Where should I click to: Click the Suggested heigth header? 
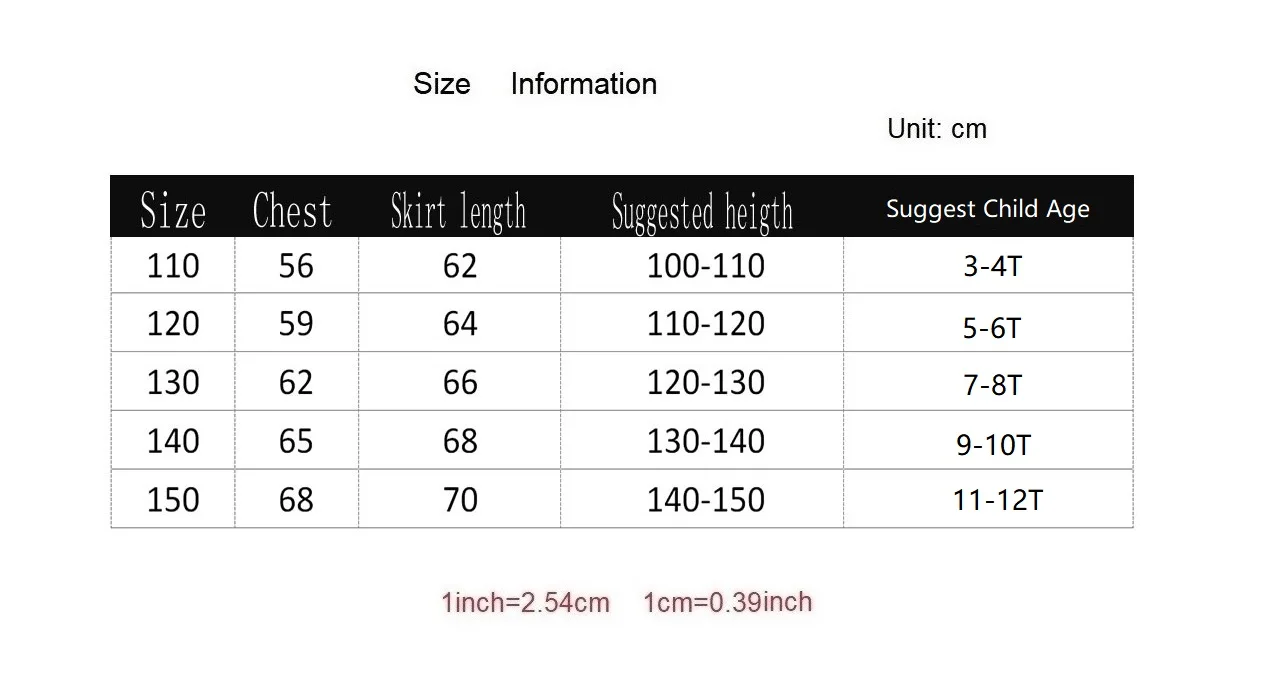pos(702,212)
